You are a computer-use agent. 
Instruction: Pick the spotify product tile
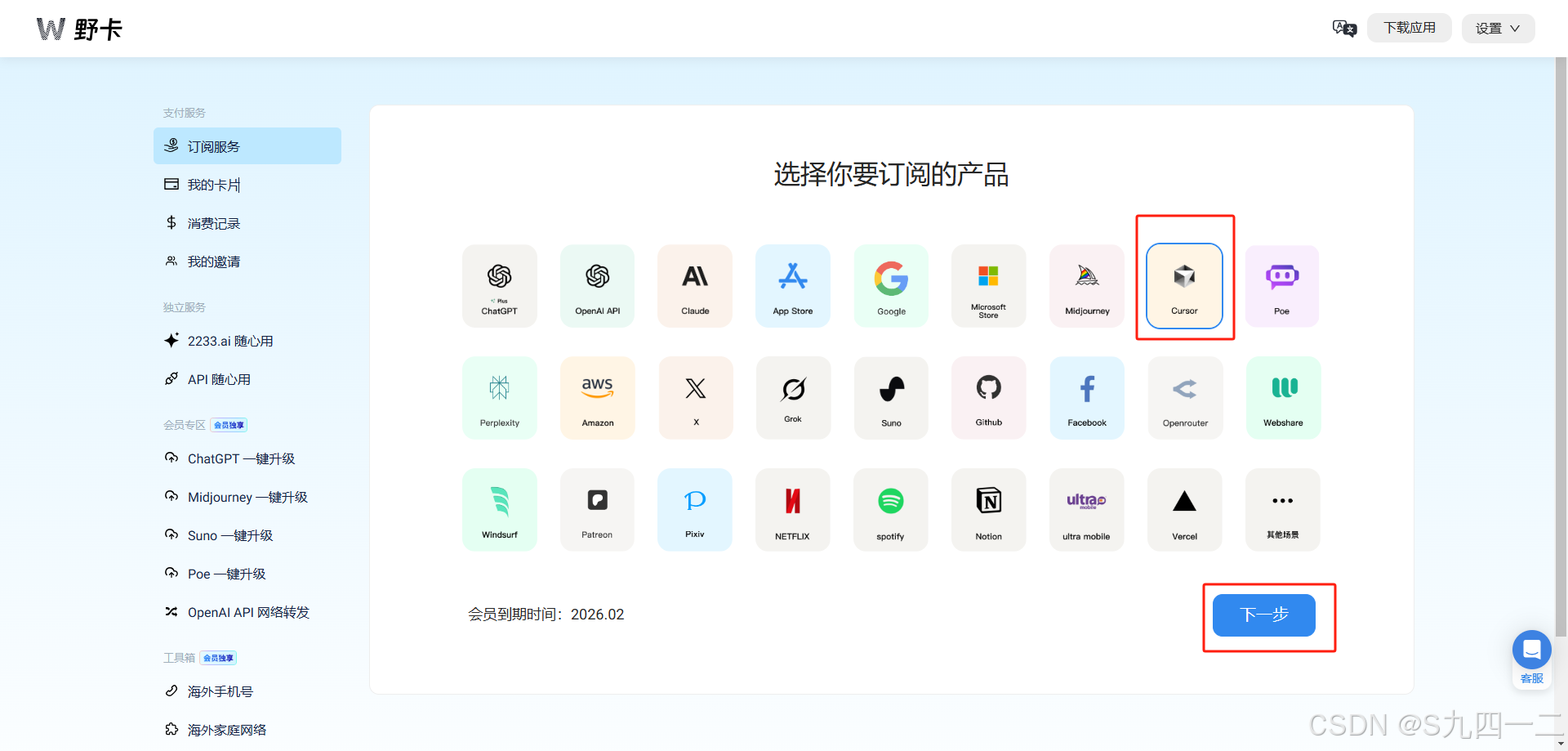pyautogui.click(x=890, y=510)
